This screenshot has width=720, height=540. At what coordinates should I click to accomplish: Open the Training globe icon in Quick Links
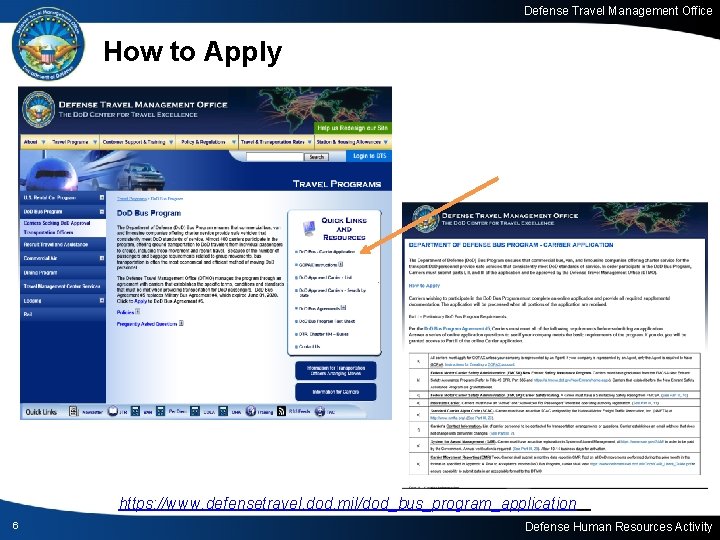[x=250, y=411]
